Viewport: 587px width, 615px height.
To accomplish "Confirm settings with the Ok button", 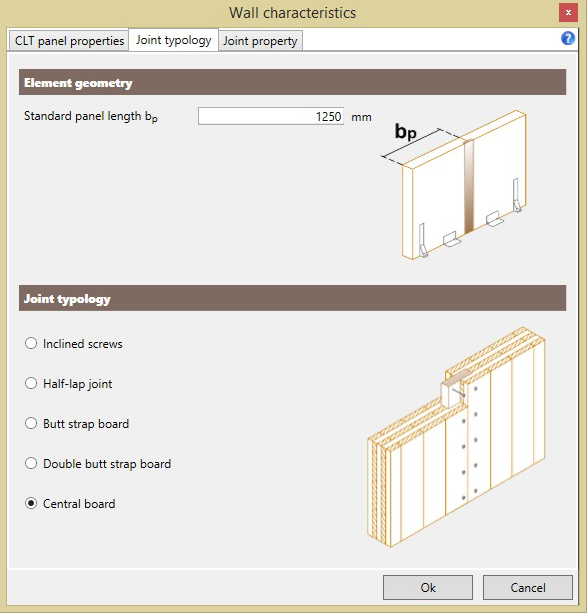I will pyautogui.click(x=428, y=588).
